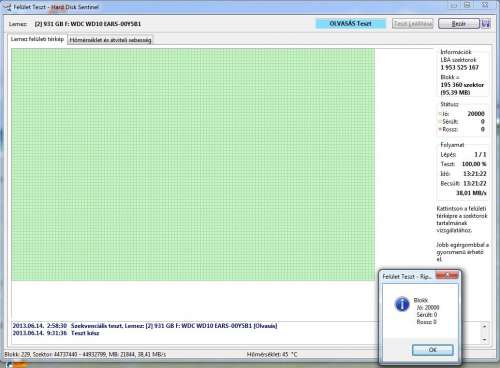The width and height of the screenshot is (500, 368).
Task: Click the Jó status color marker
Action: pyautogui.click(x=440, y=114)
